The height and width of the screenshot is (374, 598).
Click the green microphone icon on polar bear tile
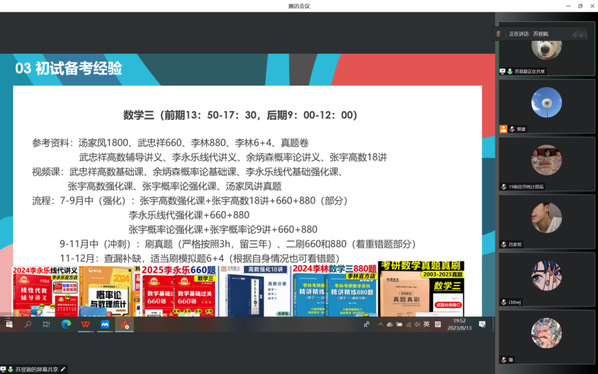pos(510,71)
